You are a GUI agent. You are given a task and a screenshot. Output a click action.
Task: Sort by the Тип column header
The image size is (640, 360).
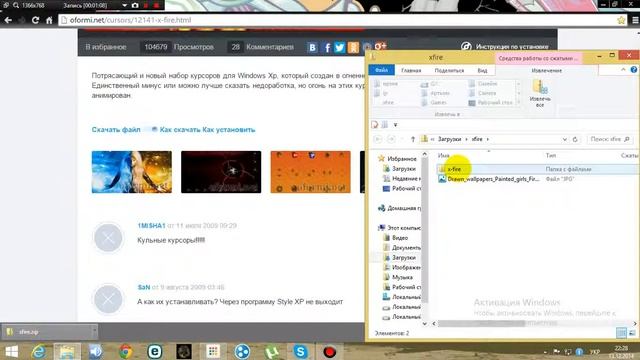pos(551,156)
